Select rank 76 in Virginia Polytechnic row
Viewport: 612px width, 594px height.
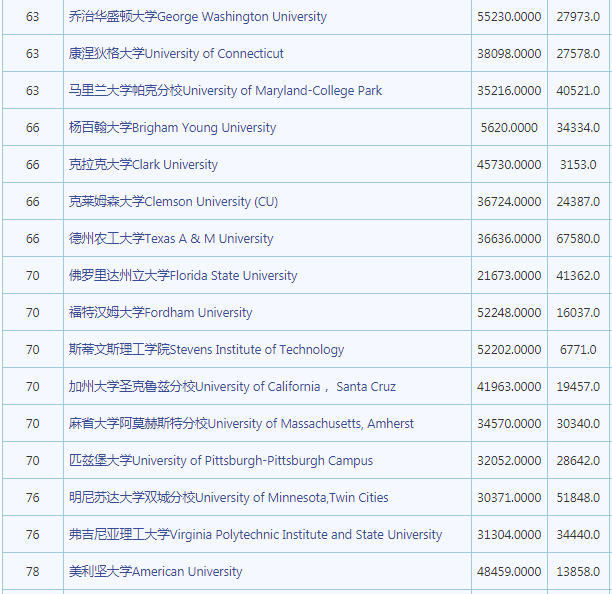33,535
